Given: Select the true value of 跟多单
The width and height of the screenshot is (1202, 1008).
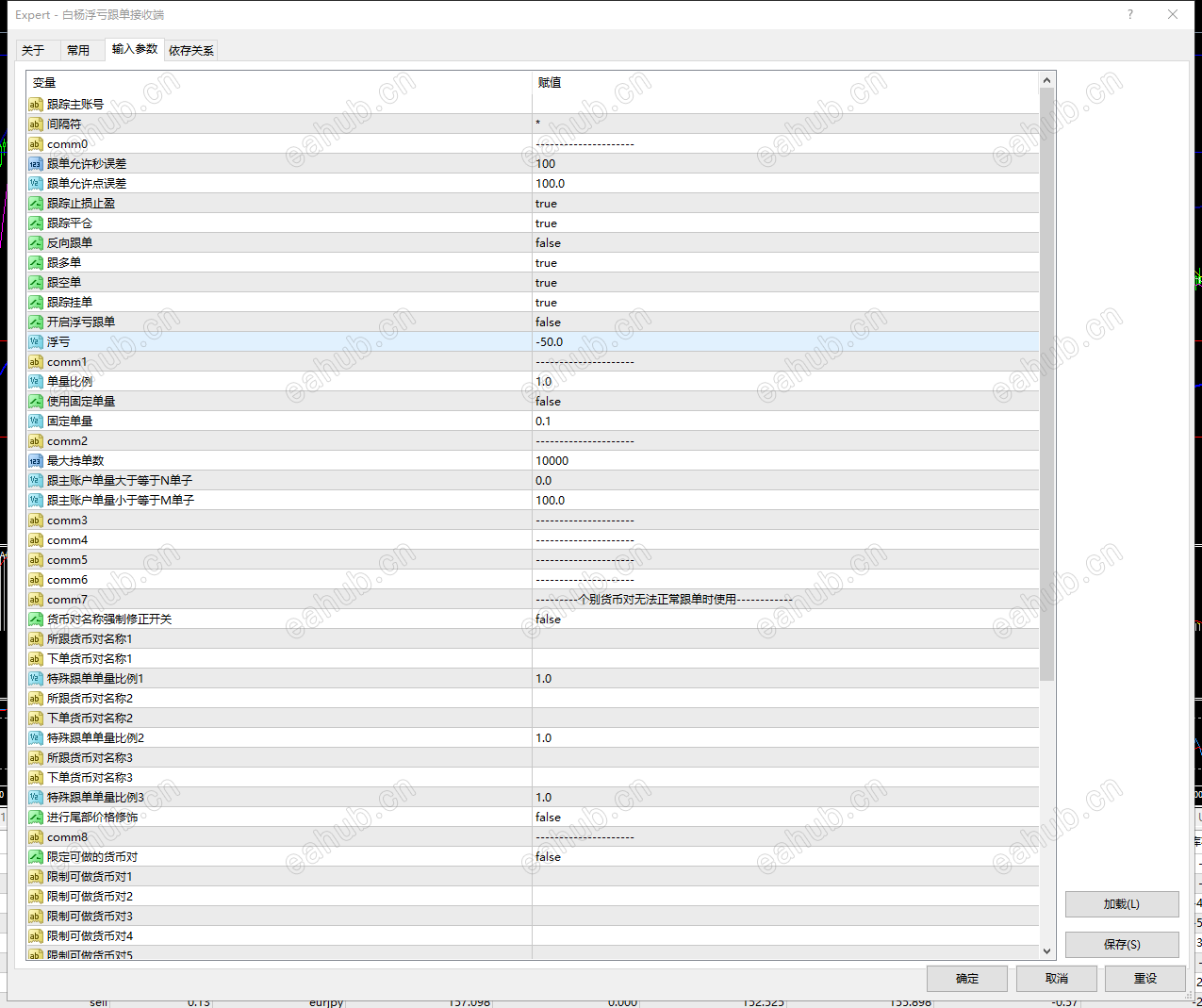Looking at the screenshot, I should click(x=546, y=263).
